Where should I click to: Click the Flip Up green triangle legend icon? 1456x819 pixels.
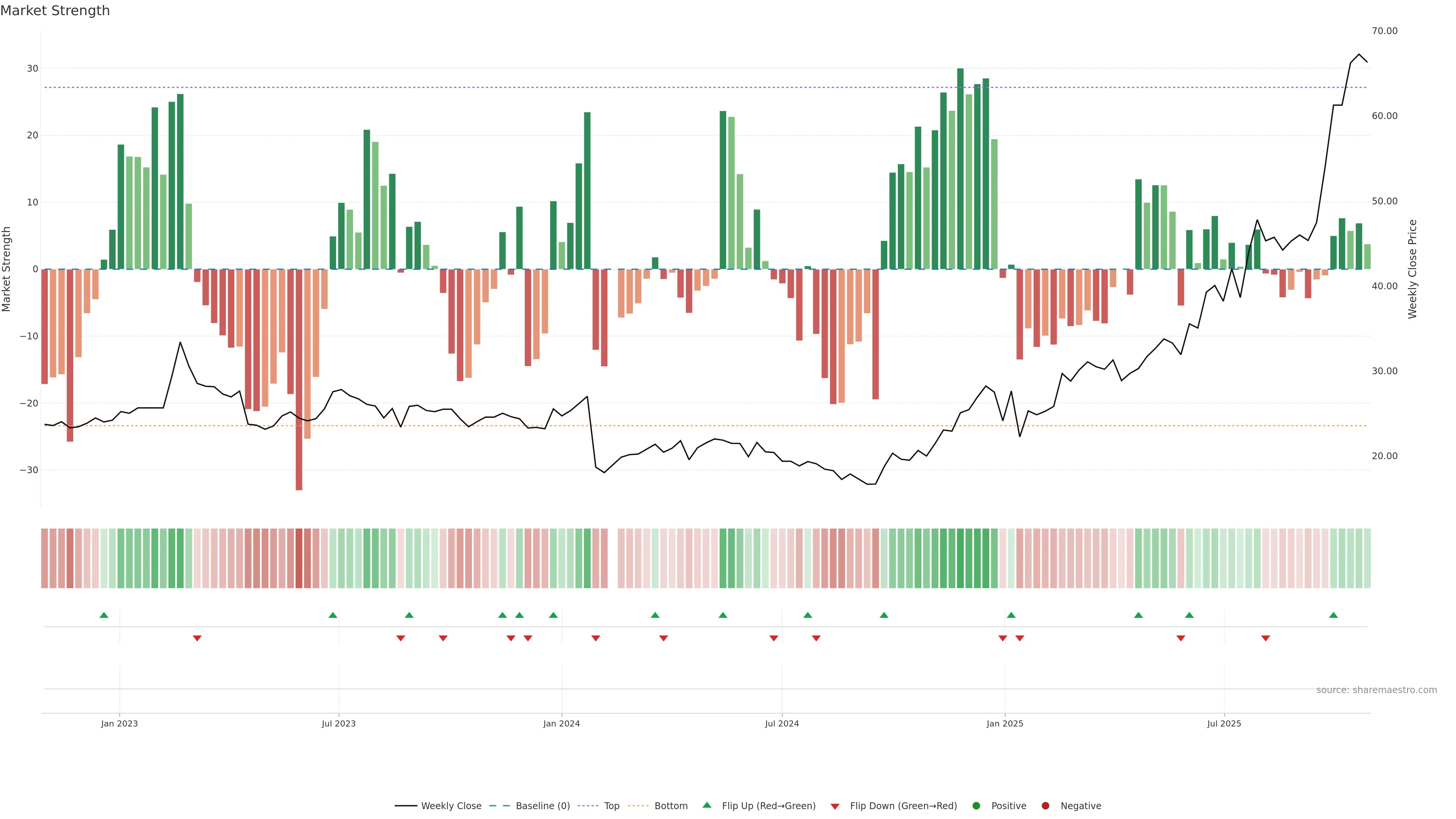point(706,805)
